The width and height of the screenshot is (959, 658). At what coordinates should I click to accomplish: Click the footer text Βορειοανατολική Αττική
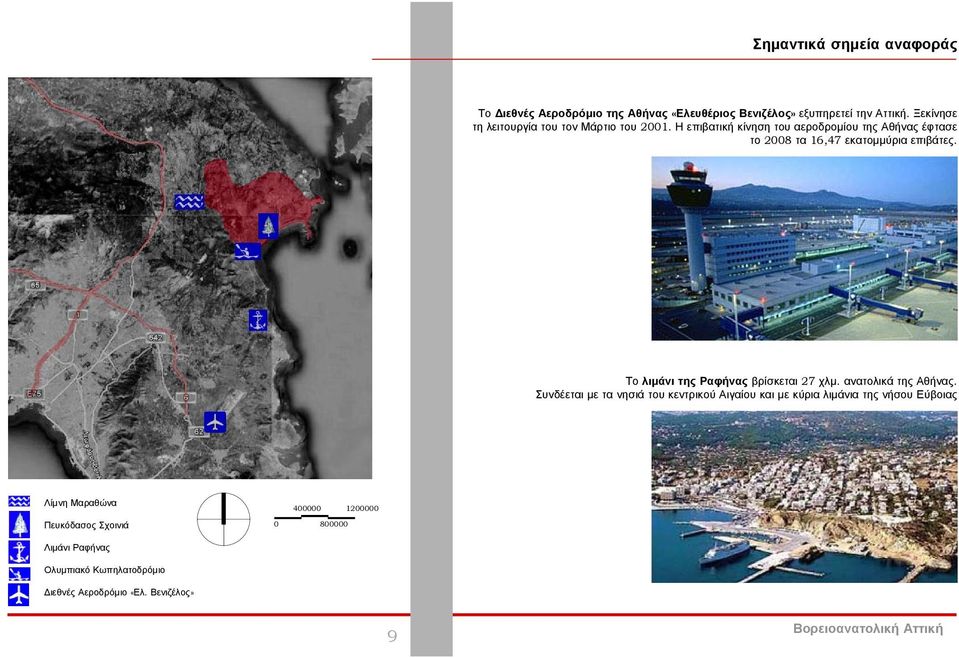click(868, 629)
